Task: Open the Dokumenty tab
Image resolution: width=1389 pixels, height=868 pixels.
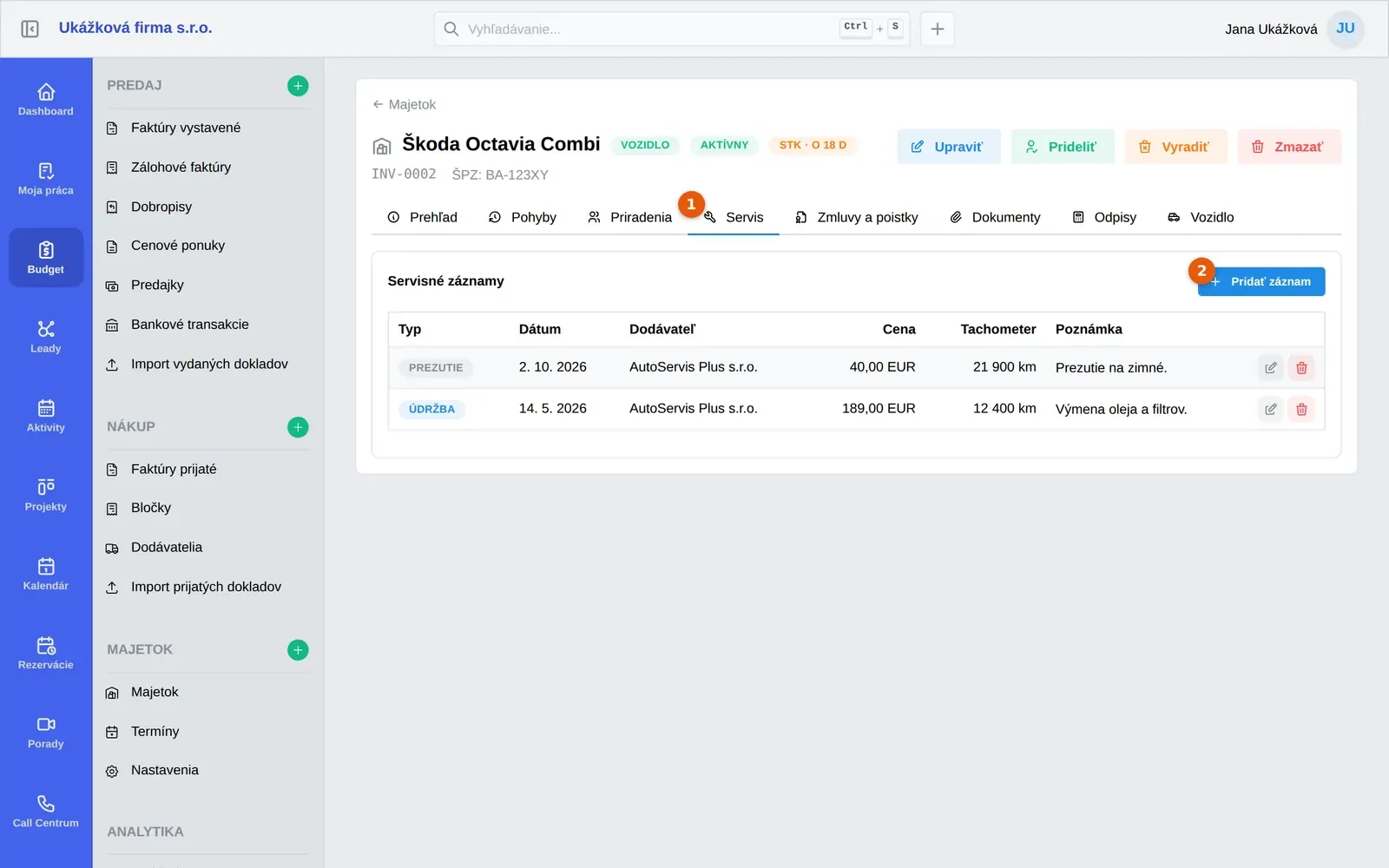Action: (x=995, y=217)
